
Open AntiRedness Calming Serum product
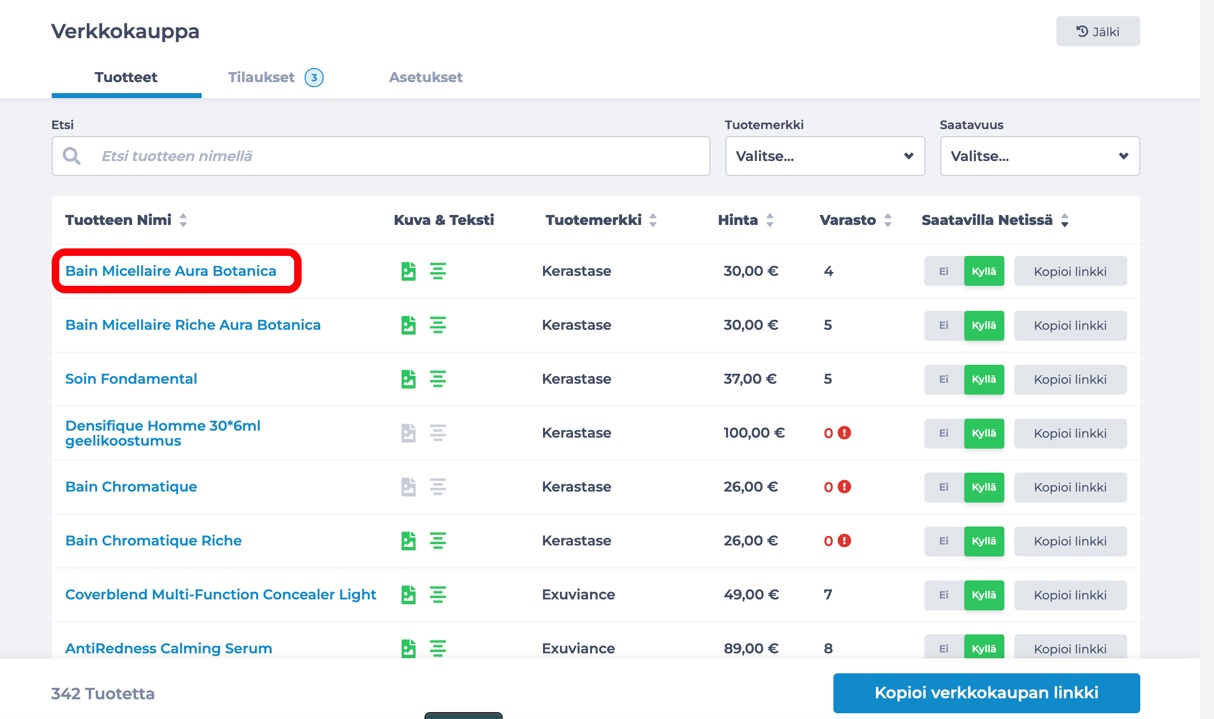(x=169, y=649)
